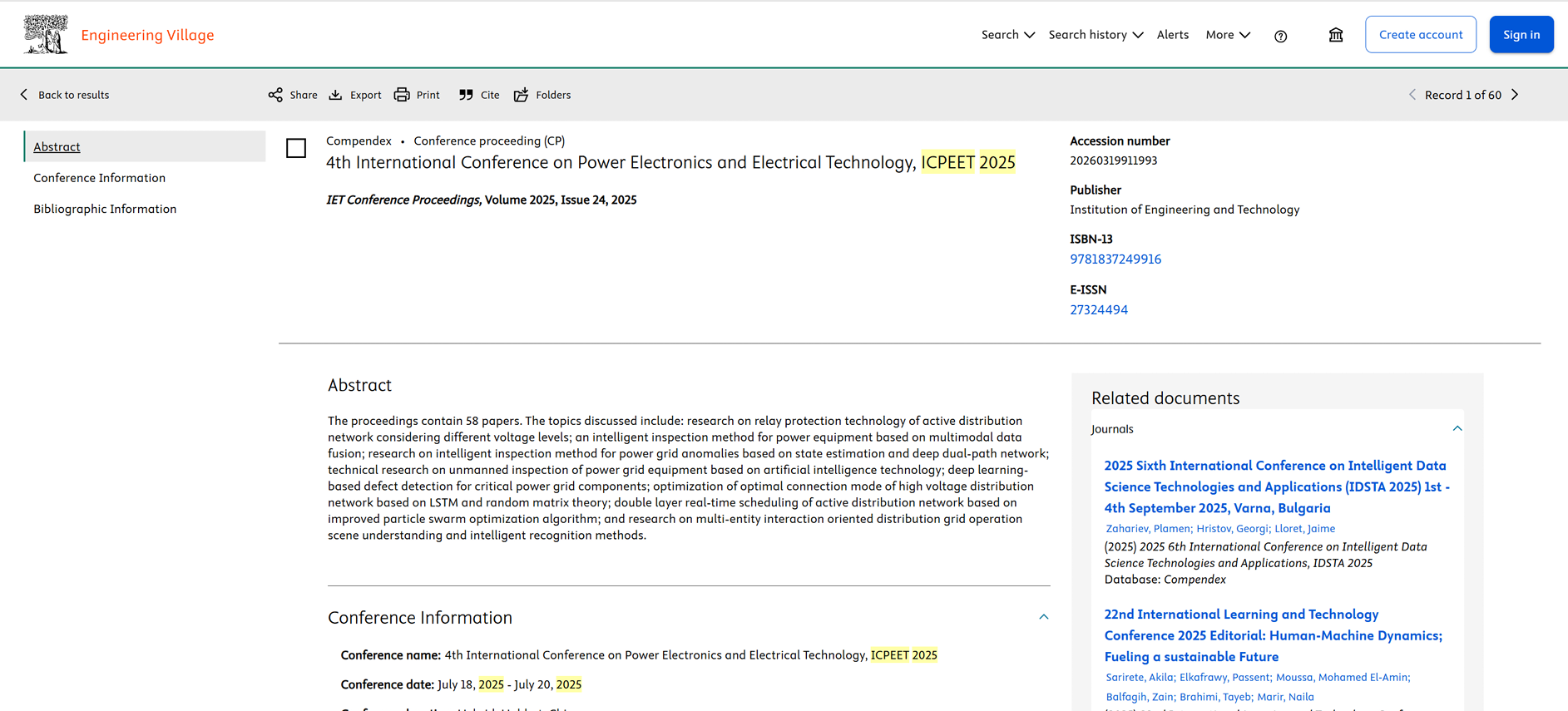Open the help question mark icon

pyautogui.click(x=1281, y=36)
